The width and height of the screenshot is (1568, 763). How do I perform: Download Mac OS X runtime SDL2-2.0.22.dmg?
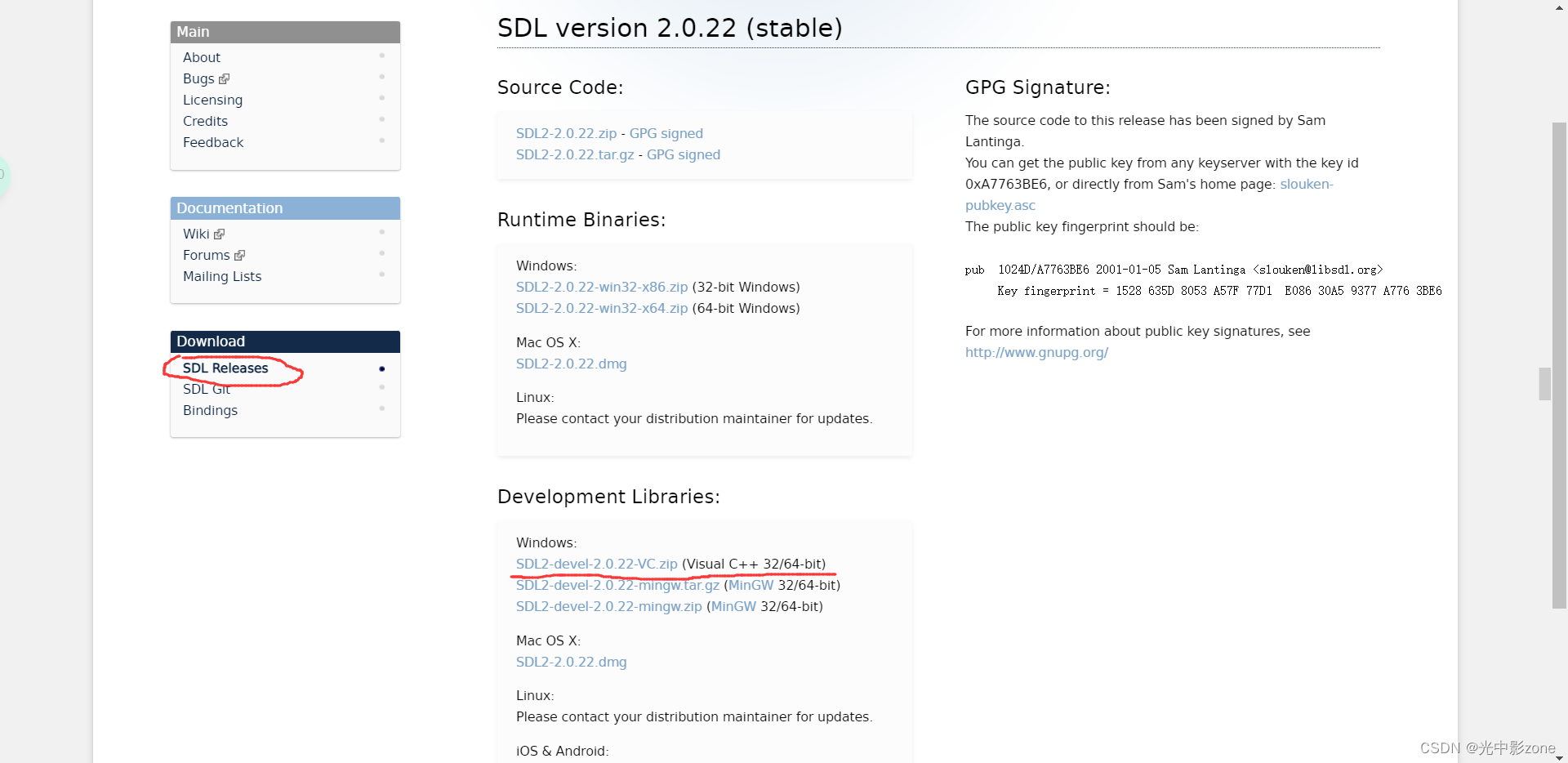click(572, 364)
